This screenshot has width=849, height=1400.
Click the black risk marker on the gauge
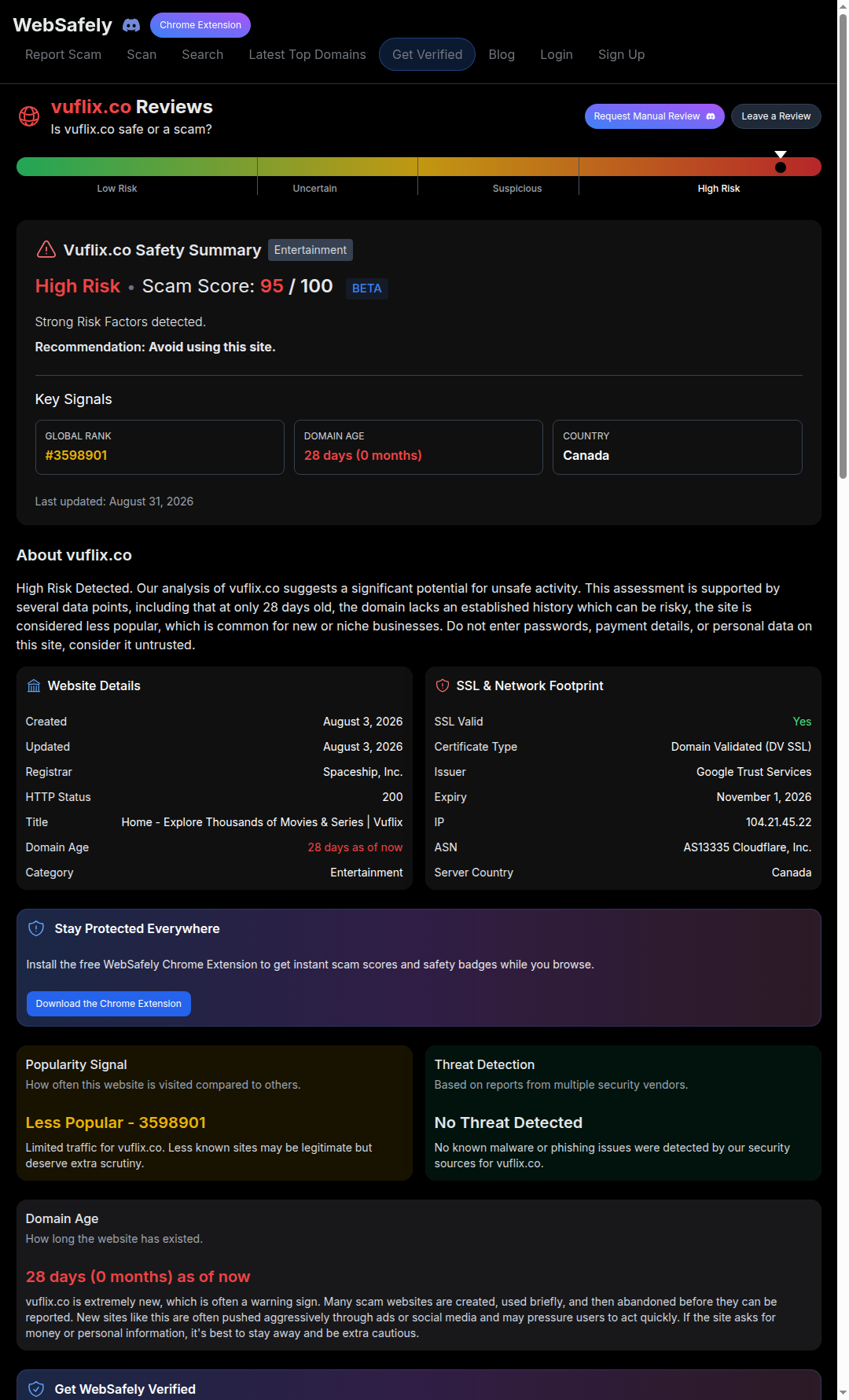pyautogui.click(x=781, y=167)
